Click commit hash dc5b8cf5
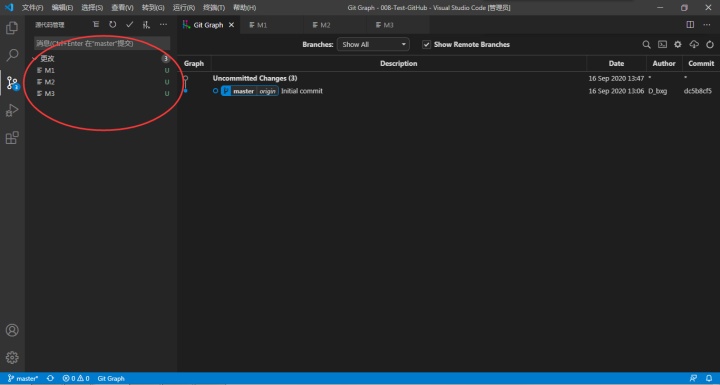The width and height of the screenshot is (720, 385). (698, 91)
